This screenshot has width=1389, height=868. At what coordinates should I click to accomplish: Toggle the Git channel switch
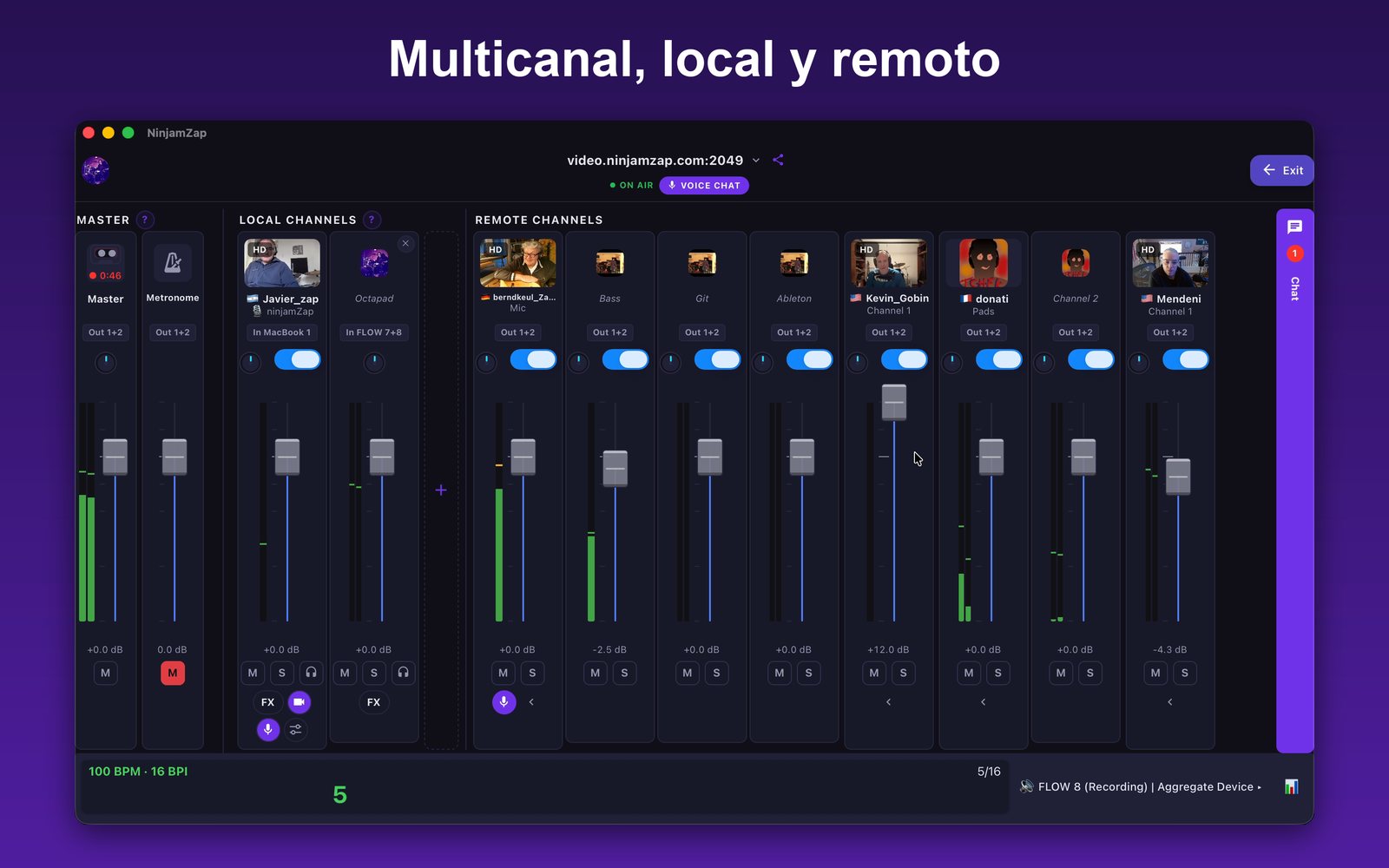717,359
